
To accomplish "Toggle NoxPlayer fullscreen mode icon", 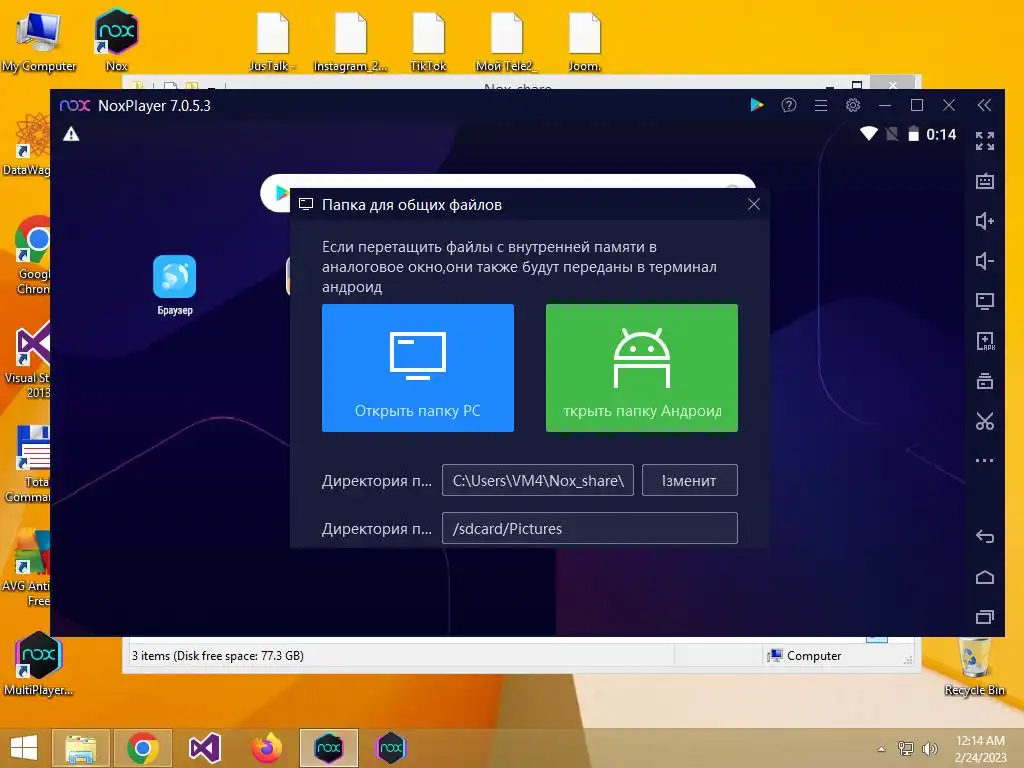I will coord(985,140).
